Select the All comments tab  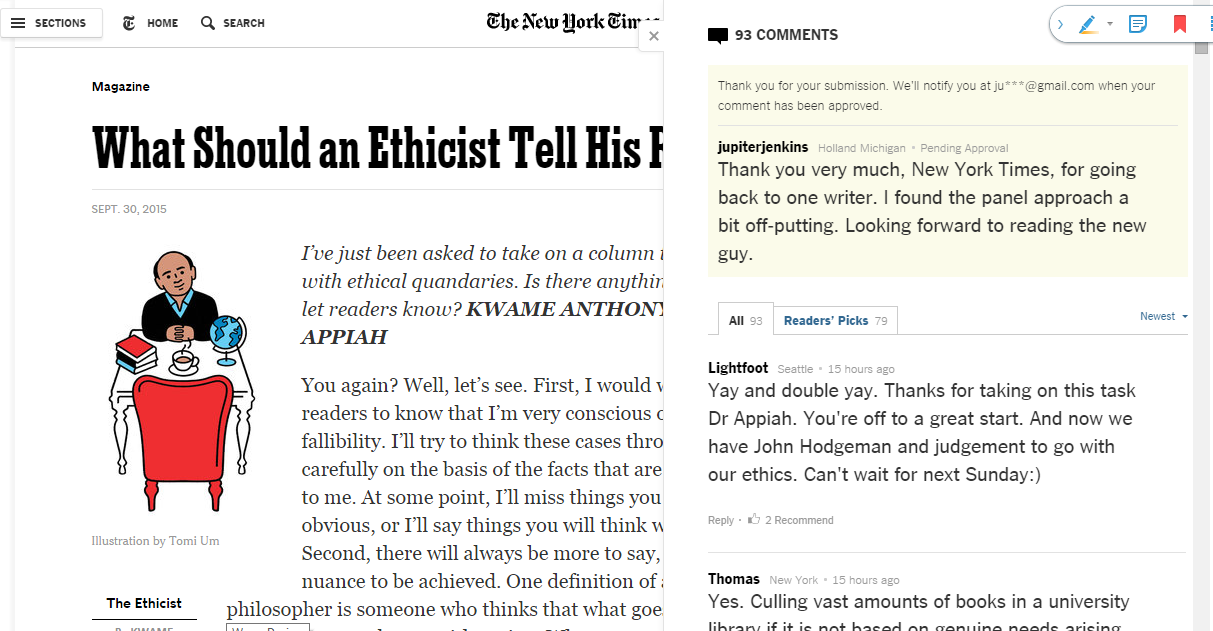pyautogui.click(x=745, y=320)
